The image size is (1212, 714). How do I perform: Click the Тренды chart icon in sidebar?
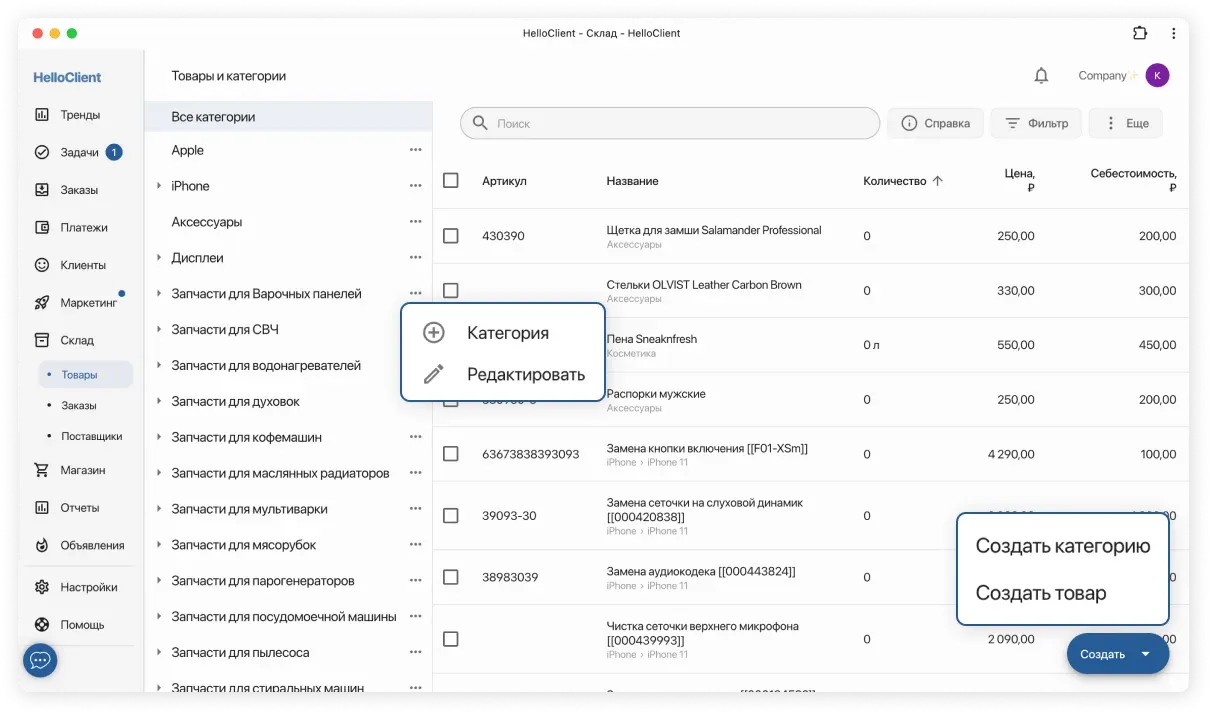42,115
